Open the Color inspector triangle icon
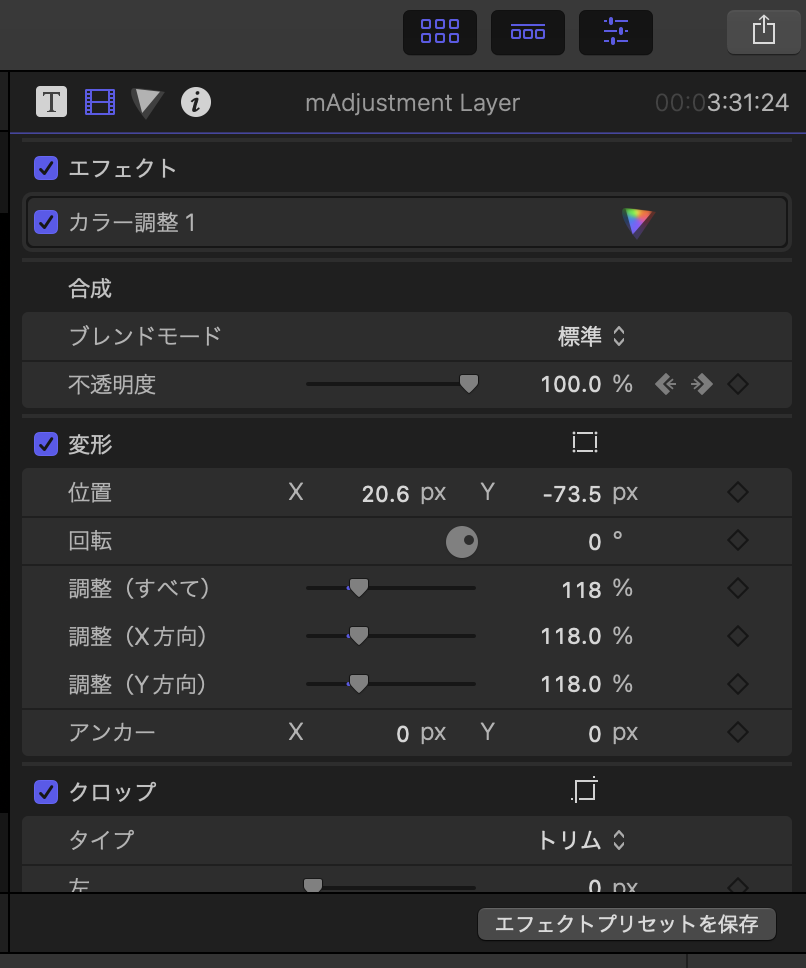The image size is (806, 968). click(x=147, y=102)
